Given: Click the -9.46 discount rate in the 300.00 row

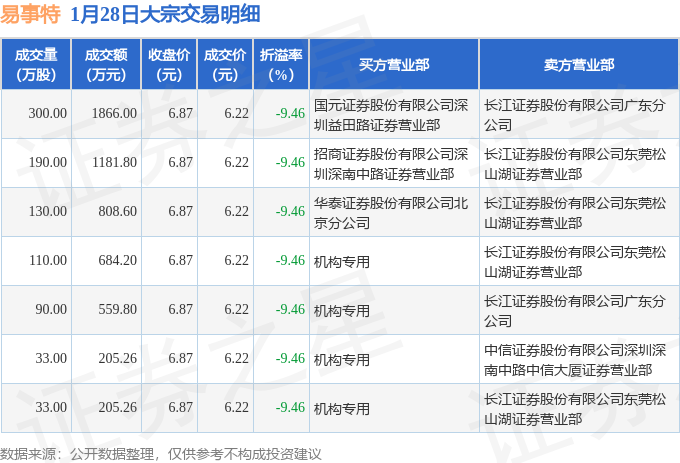Looking at the screenshot, I should pyautogui.click(x=291, y=114).
